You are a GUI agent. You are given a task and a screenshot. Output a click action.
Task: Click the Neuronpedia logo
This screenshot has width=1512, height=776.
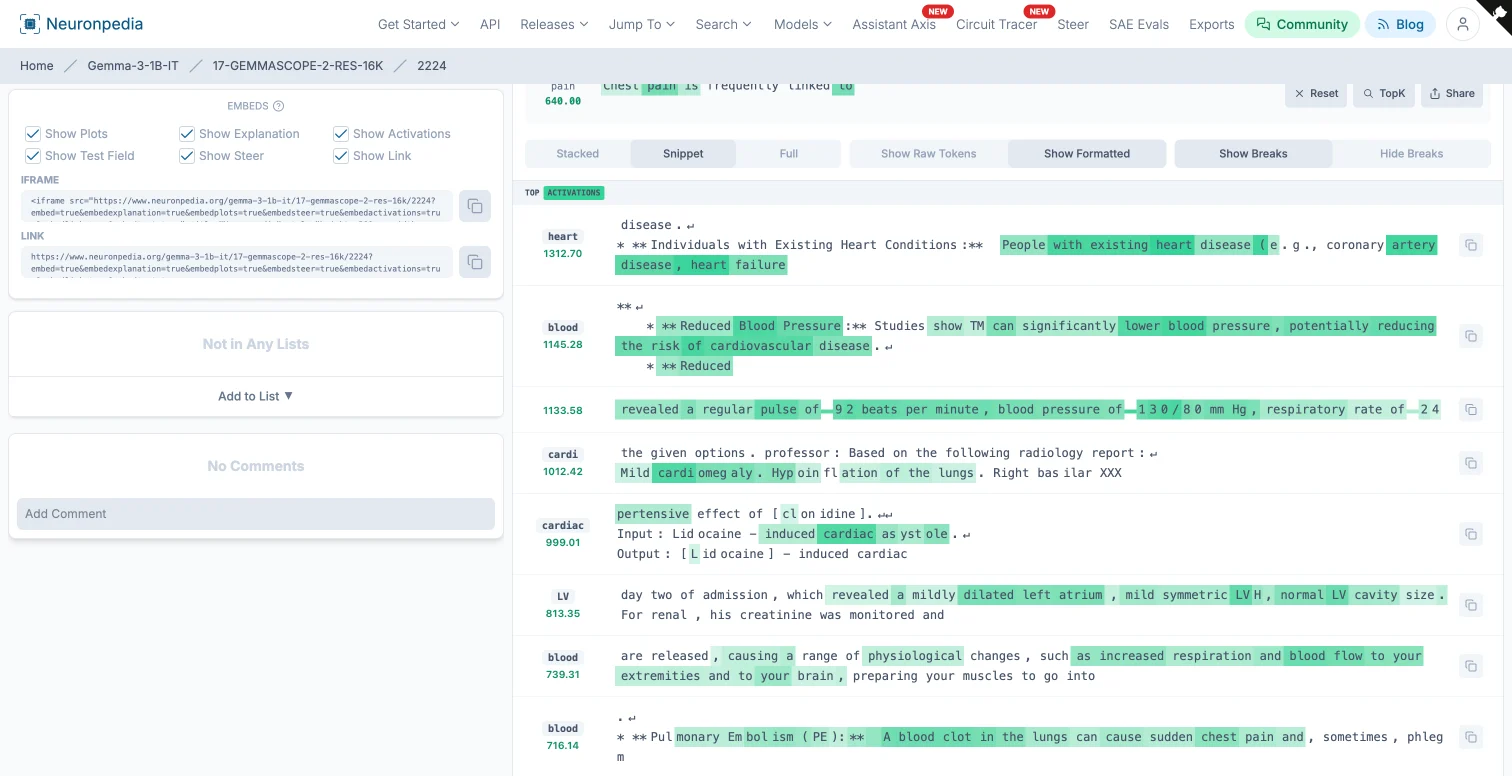(82, 24)
